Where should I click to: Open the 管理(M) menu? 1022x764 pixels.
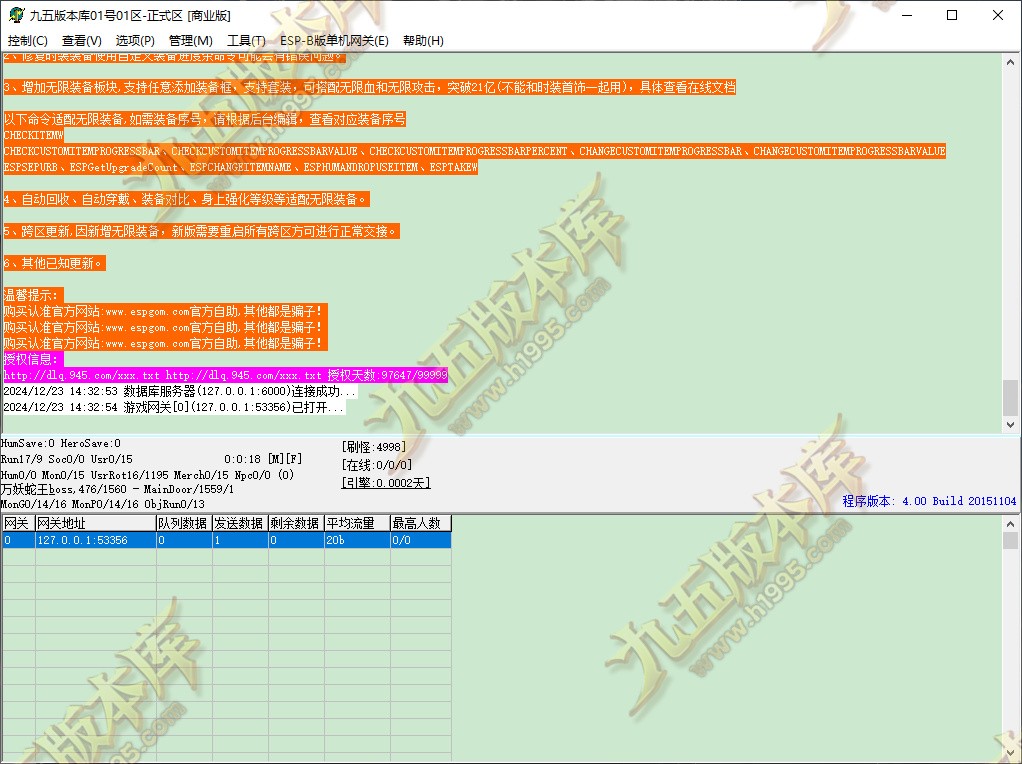[x=190, y=40]
